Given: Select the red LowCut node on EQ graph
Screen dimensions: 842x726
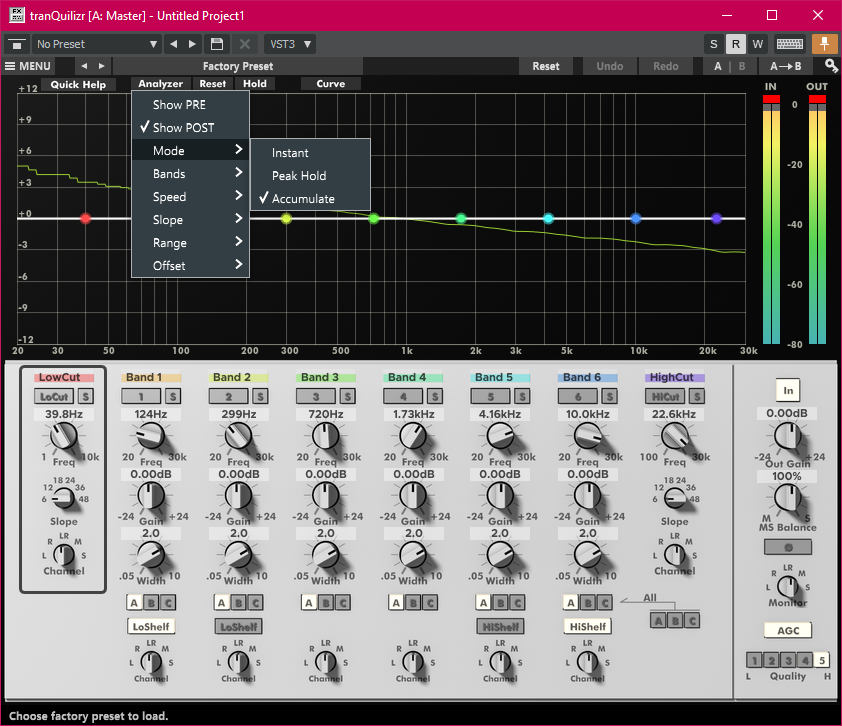Looking at the screenshot, I should [85, 219].
